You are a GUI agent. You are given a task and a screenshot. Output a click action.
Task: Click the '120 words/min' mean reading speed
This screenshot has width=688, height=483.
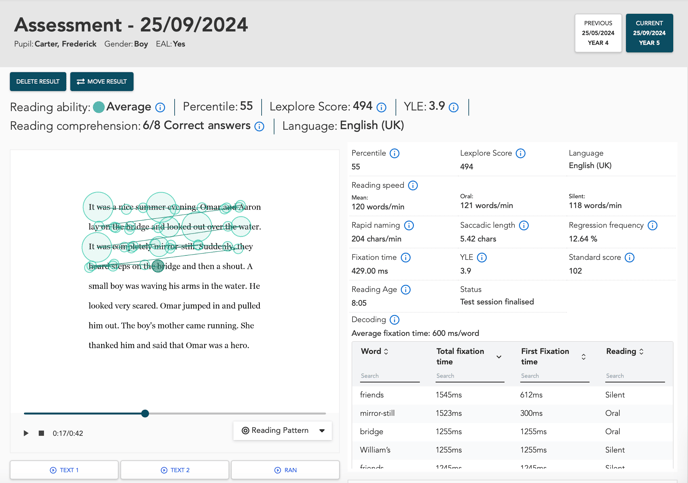[378, 207]
